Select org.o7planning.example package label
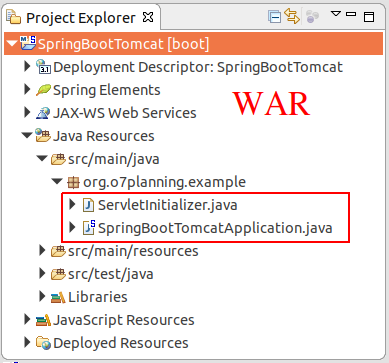 click(164, 182)
